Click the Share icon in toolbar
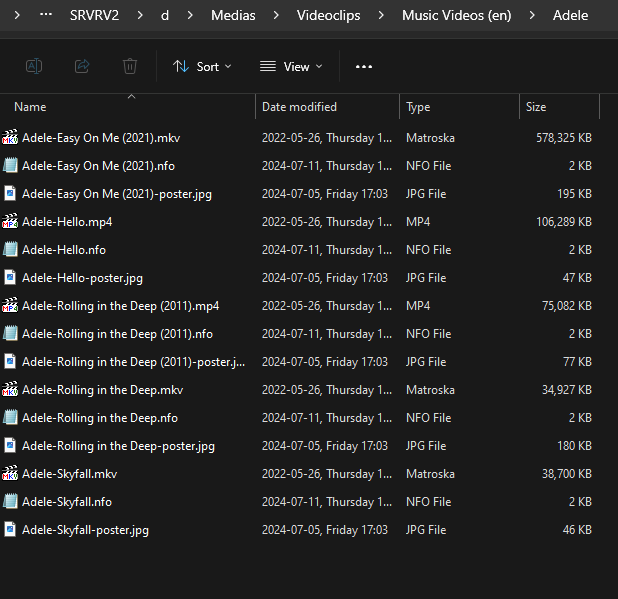The height and width of the screenshot is (599, 618). click(x=82, y=66)
